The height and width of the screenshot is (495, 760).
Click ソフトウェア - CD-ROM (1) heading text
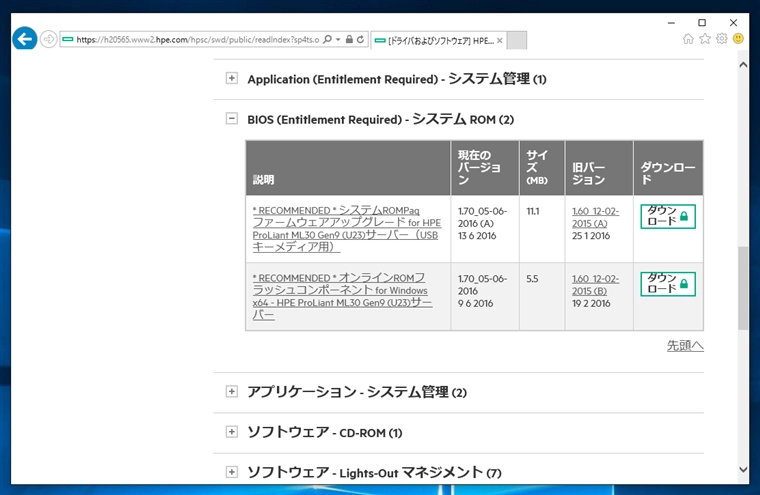[x=325, y=432]
